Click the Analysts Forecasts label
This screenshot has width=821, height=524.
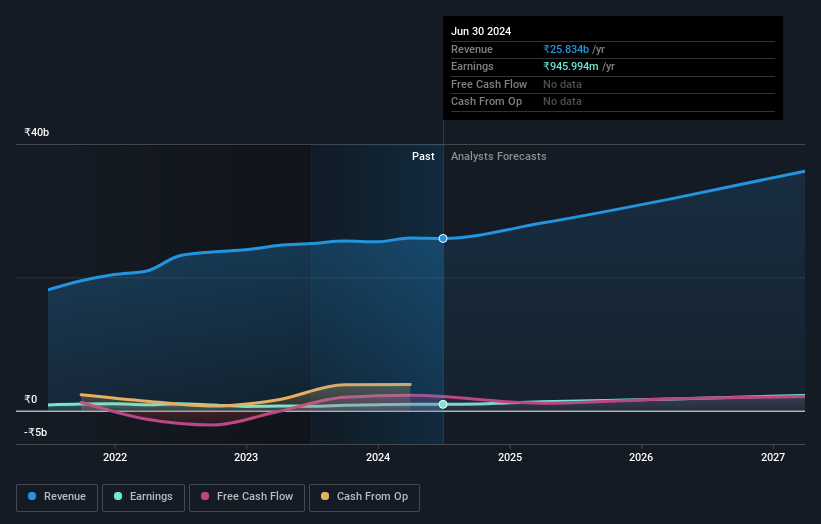498,157
